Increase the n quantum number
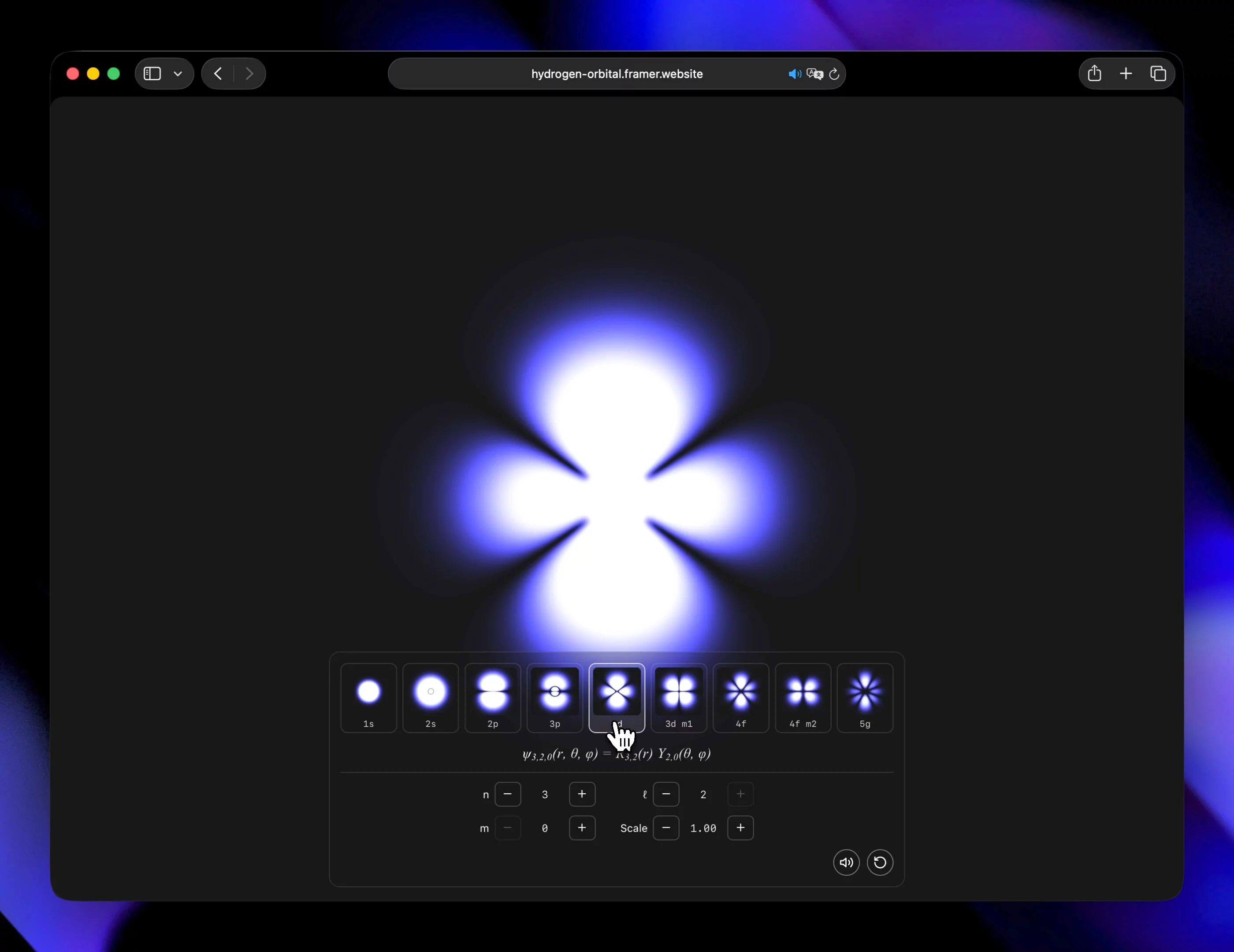Viewport: 1234px width, 952px height. [582, 794]
